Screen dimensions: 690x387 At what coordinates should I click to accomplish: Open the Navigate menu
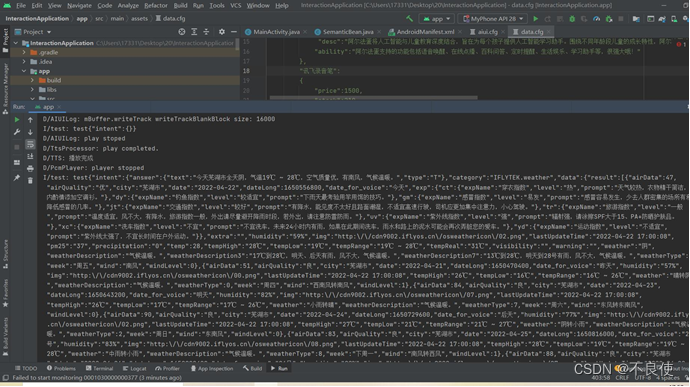tap(79, 6)
